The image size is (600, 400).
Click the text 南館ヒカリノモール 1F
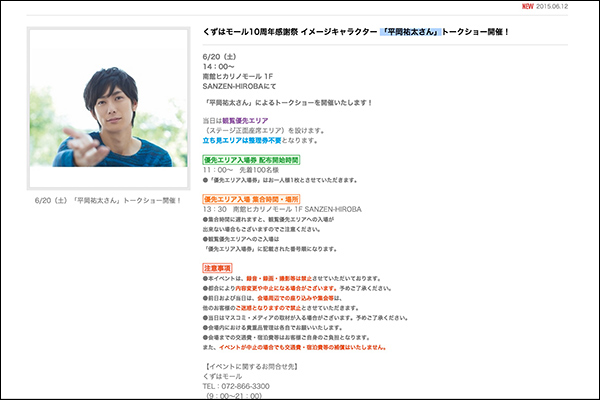(x=238, y=77)
